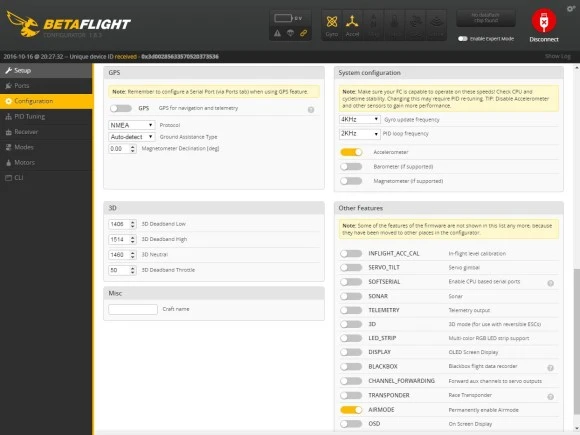This screenshot has height=435, width=580.
Task: Switch to the PID Tuning tab
Action: [x=46, y=117]
